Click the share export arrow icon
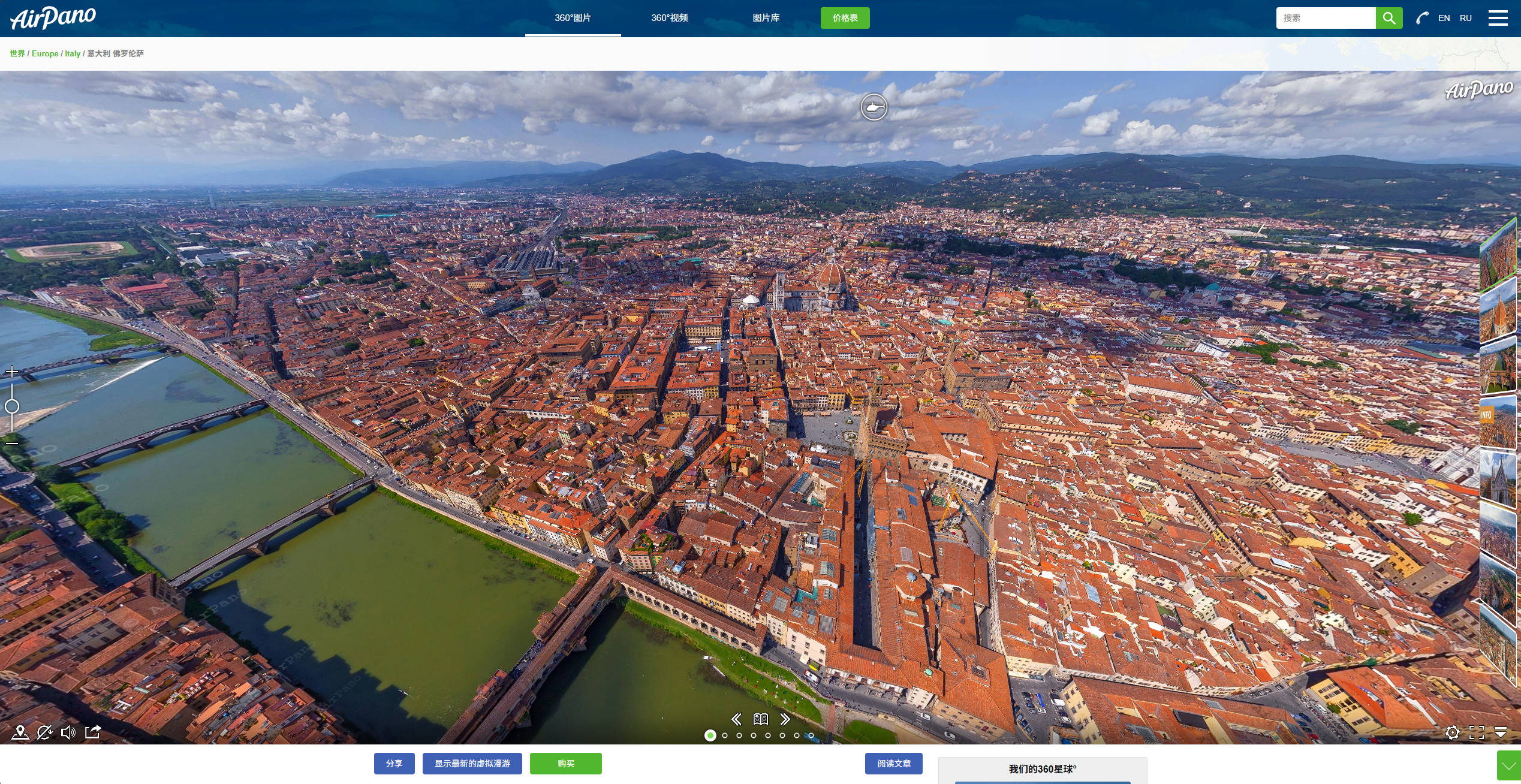The image size is (1521, 784). [93, 732]
